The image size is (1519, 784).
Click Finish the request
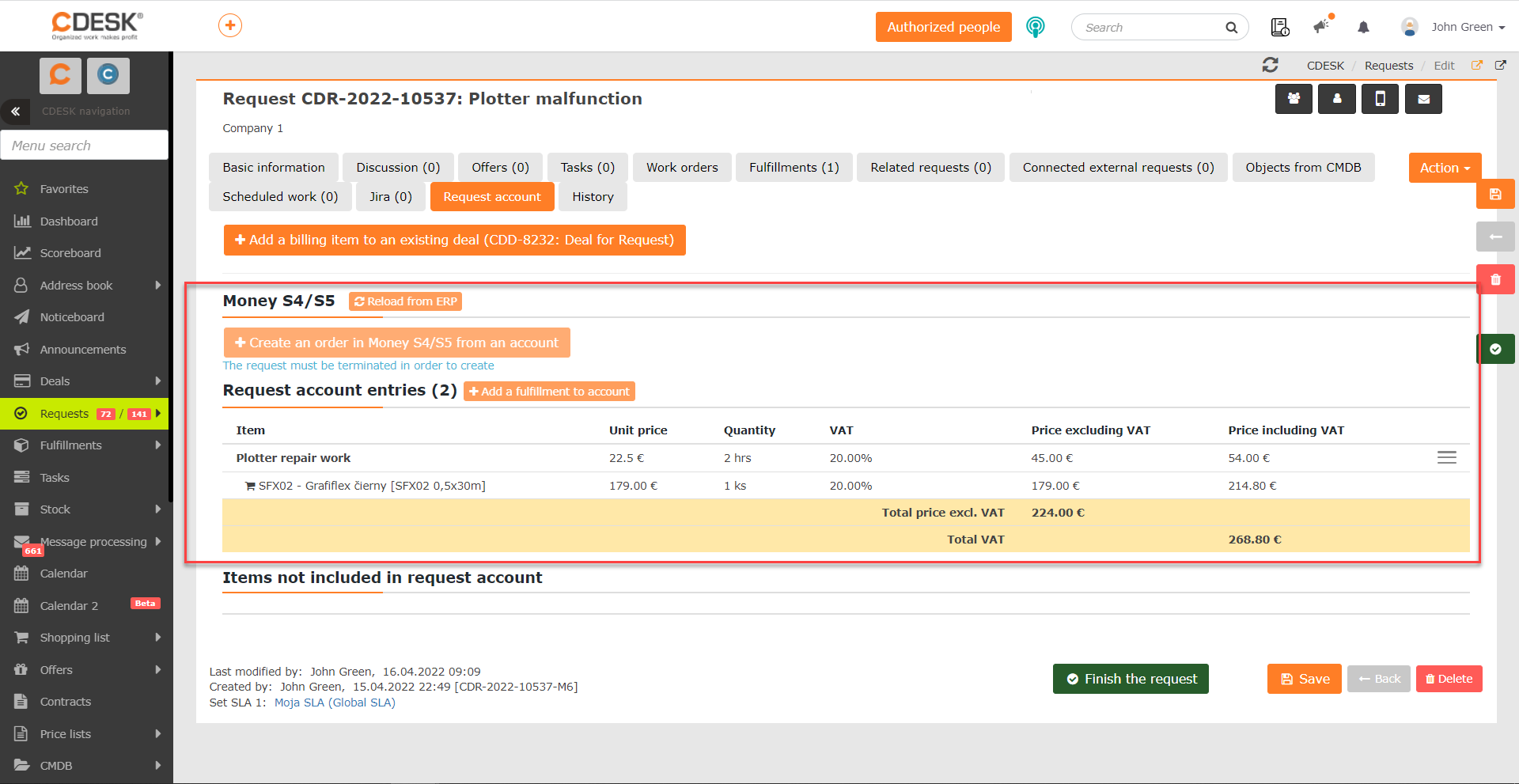[1131, 679]
